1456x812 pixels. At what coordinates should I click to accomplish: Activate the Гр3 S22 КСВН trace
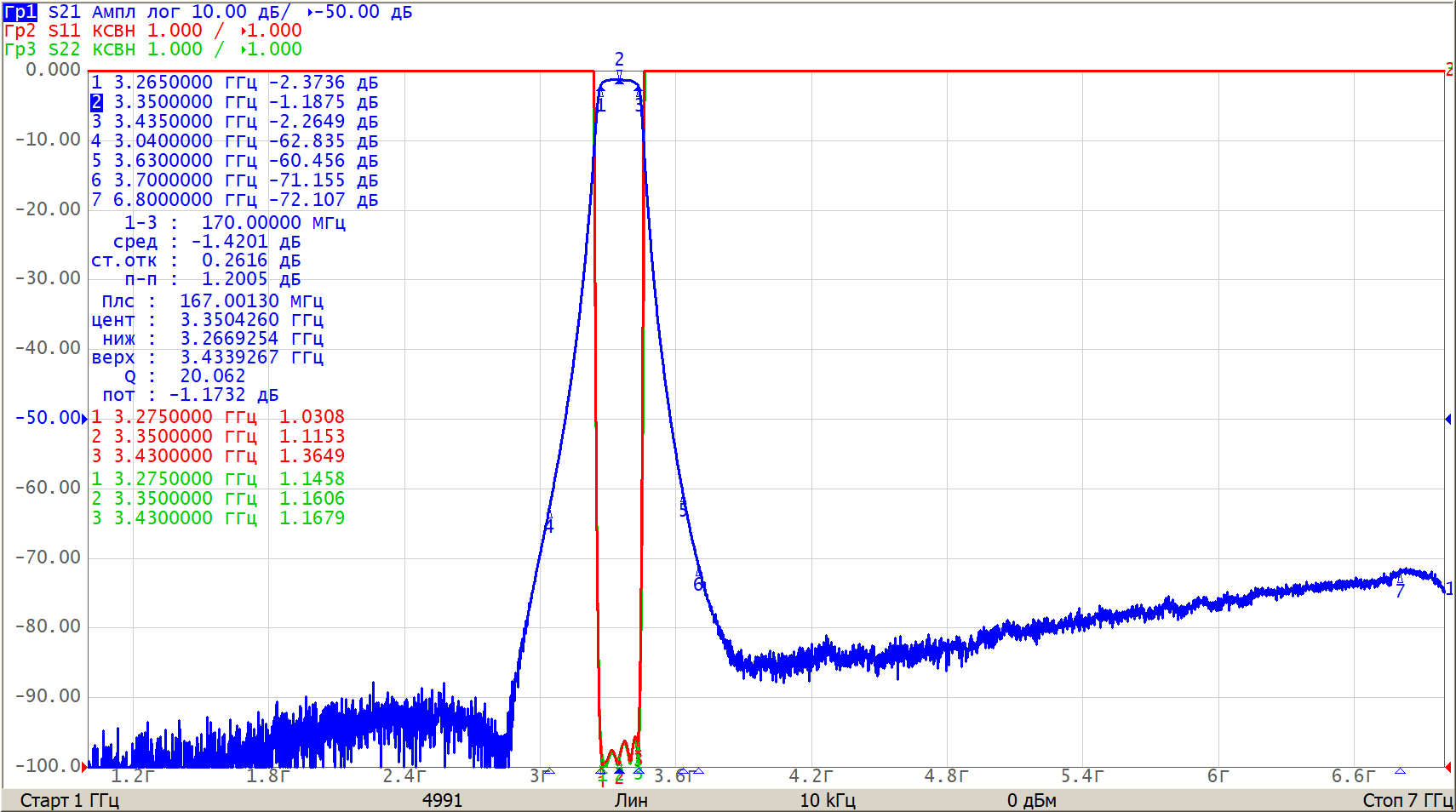point(20,49)
